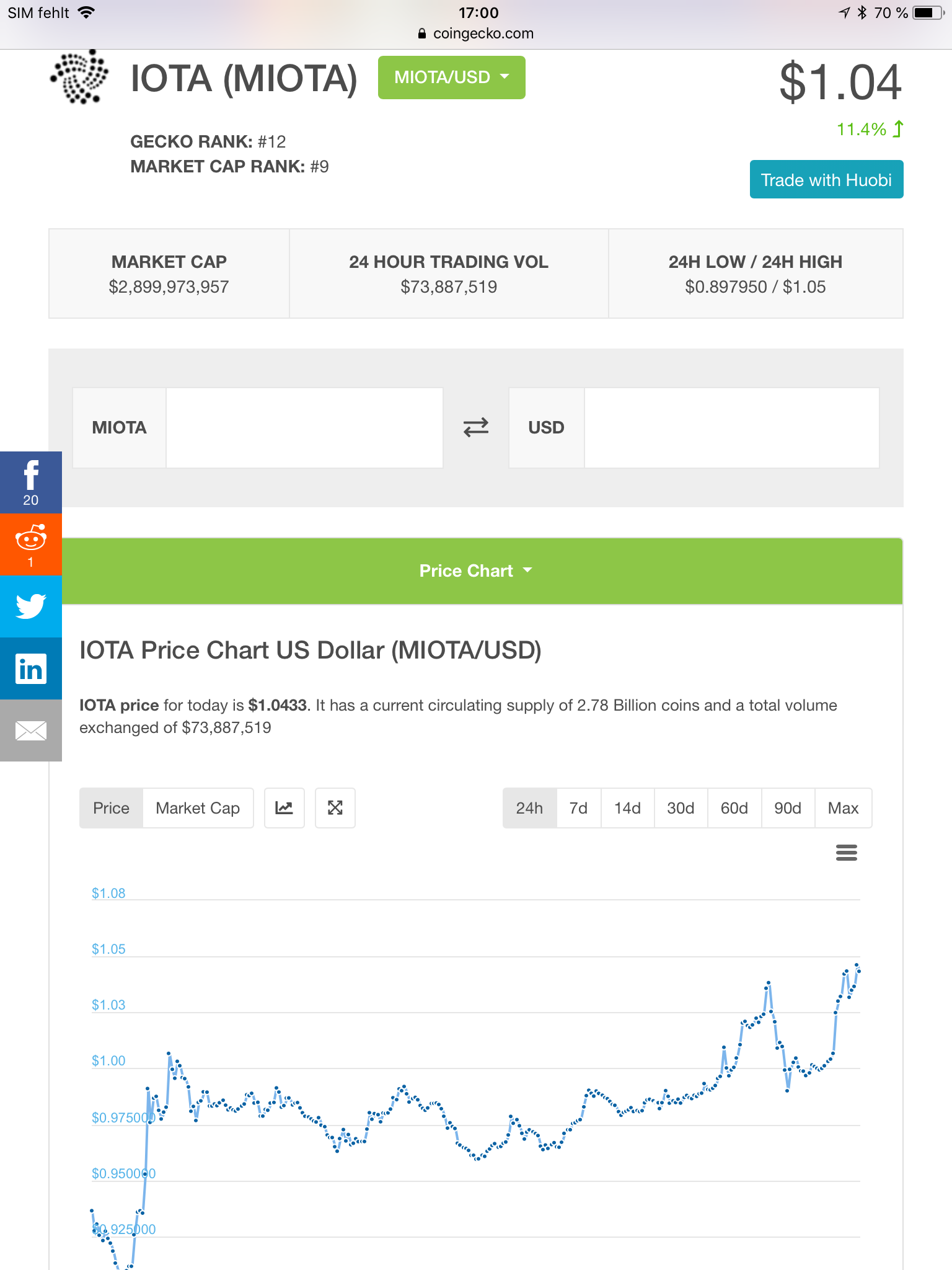Click the GECKO RANK: #12 text
952x1270 pixels.
coord(208,141)
